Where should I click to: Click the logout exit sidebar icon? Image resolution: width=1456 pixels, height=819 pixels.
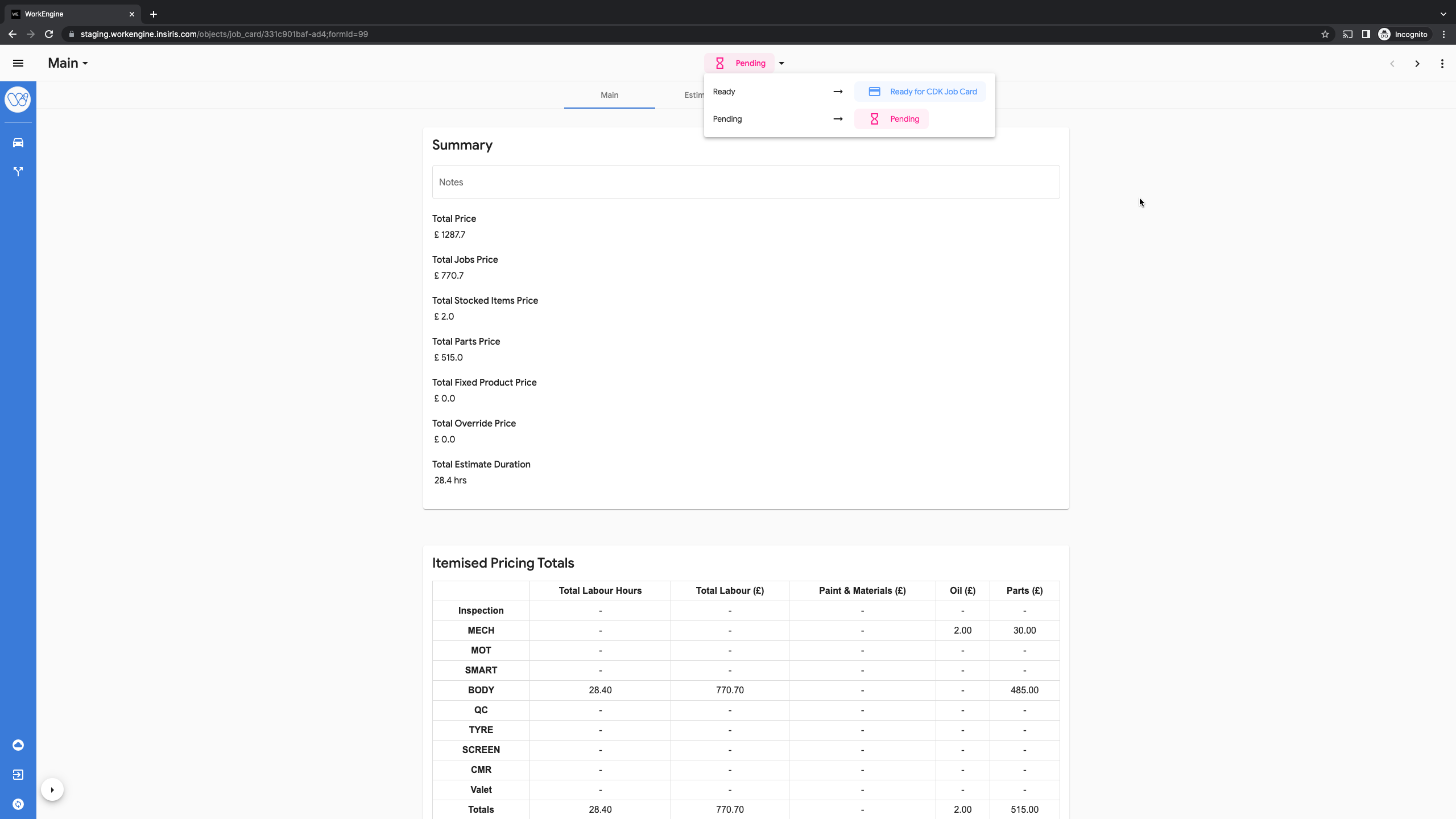pos(18,775)
